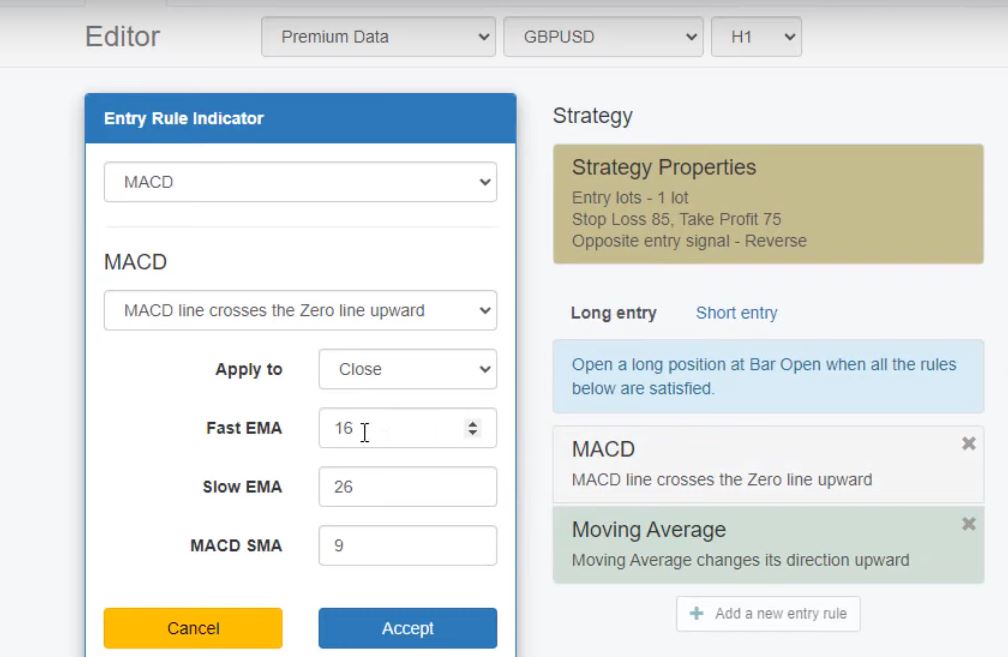
Task: Click the MACD SMA input field
Action: (x=407, y=546)
